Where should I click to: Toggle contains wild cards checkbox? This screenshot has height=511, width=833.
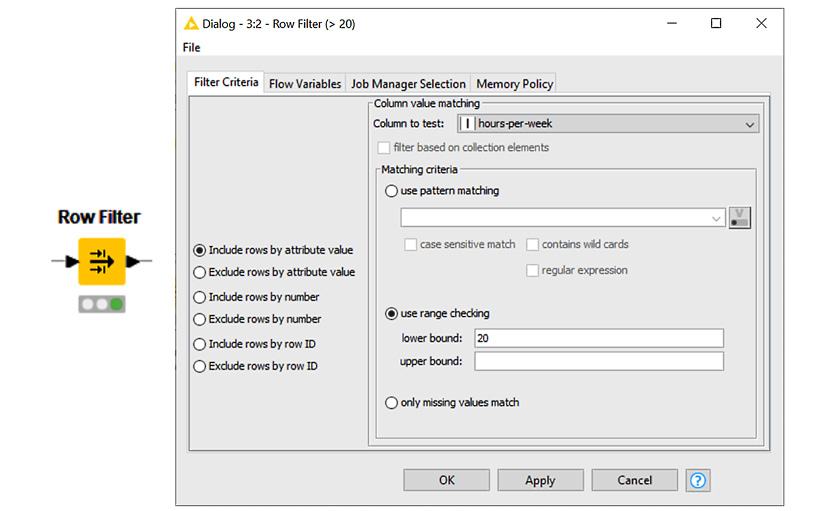pos(532,244)
